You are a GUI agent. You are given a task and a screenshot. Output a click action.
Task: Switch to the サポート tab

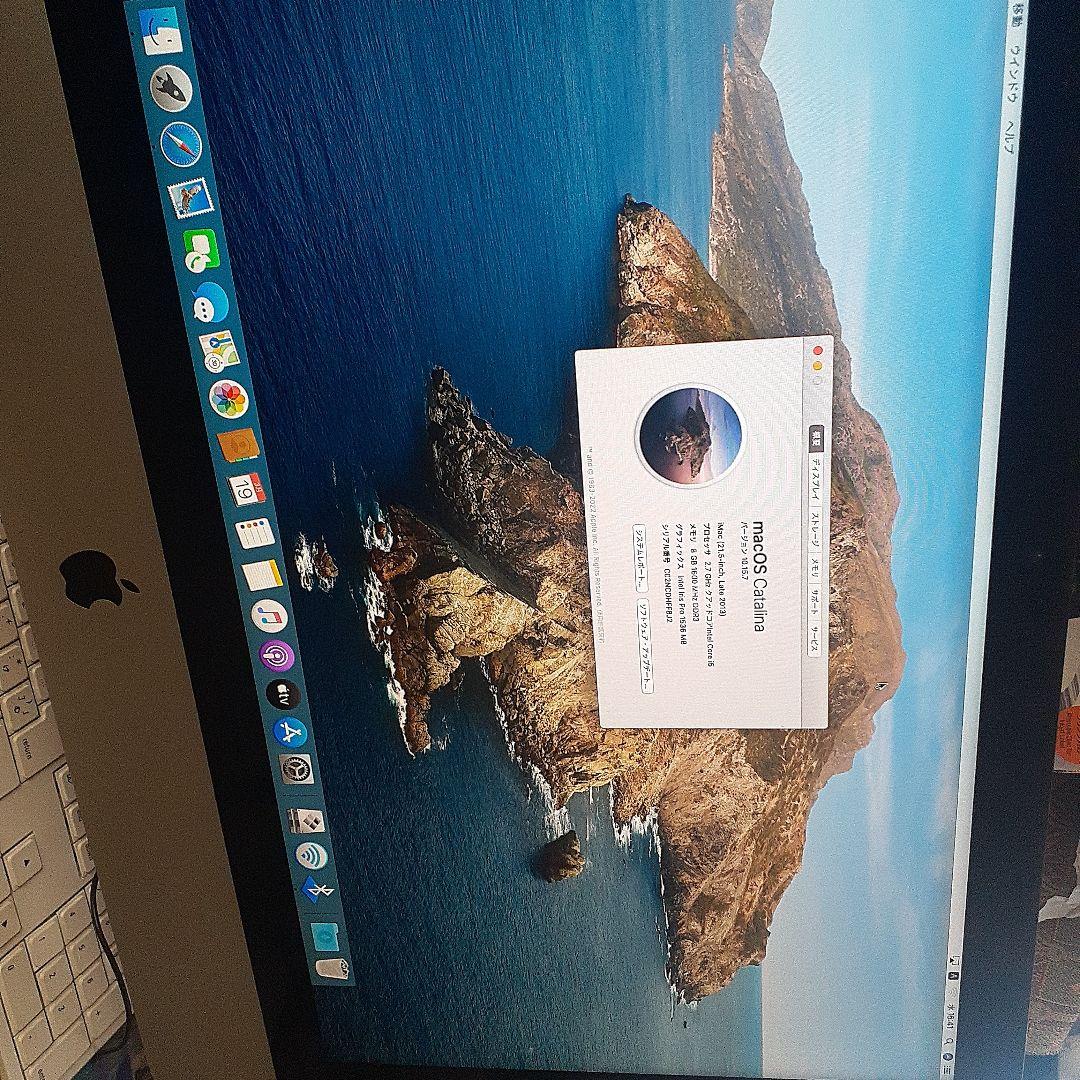[813, 604]
